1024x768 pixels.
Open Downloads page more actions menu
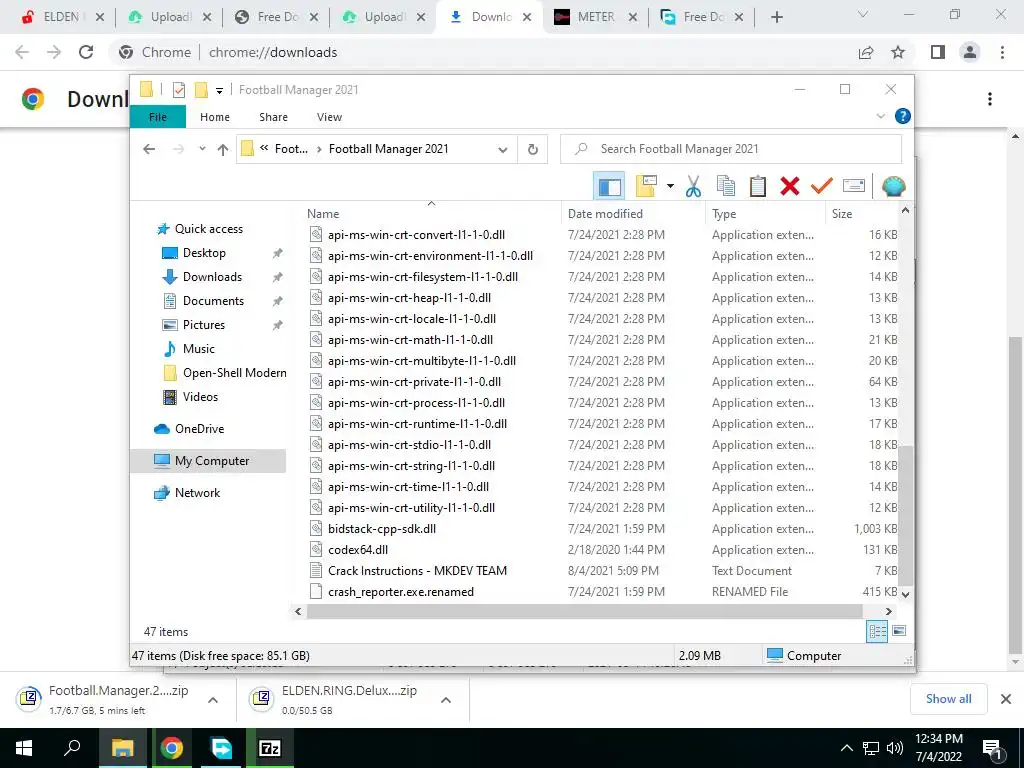pyautogui.click(x=990, y=99)
